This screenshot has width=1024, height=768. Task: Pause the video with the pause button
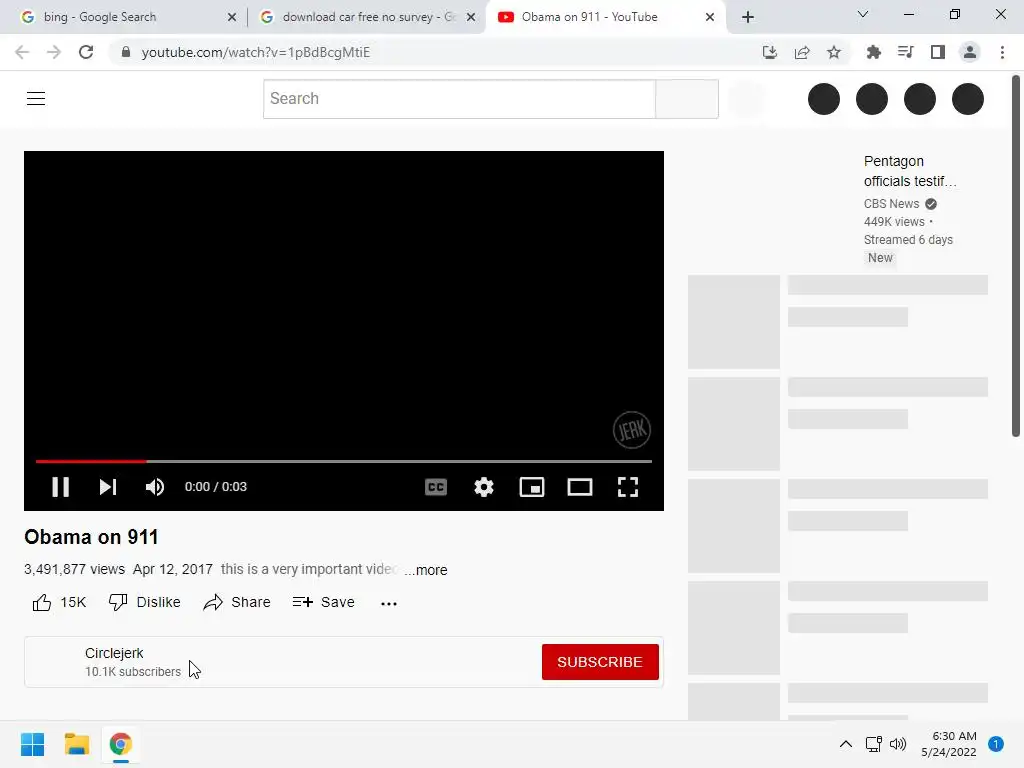coord(60,487)
